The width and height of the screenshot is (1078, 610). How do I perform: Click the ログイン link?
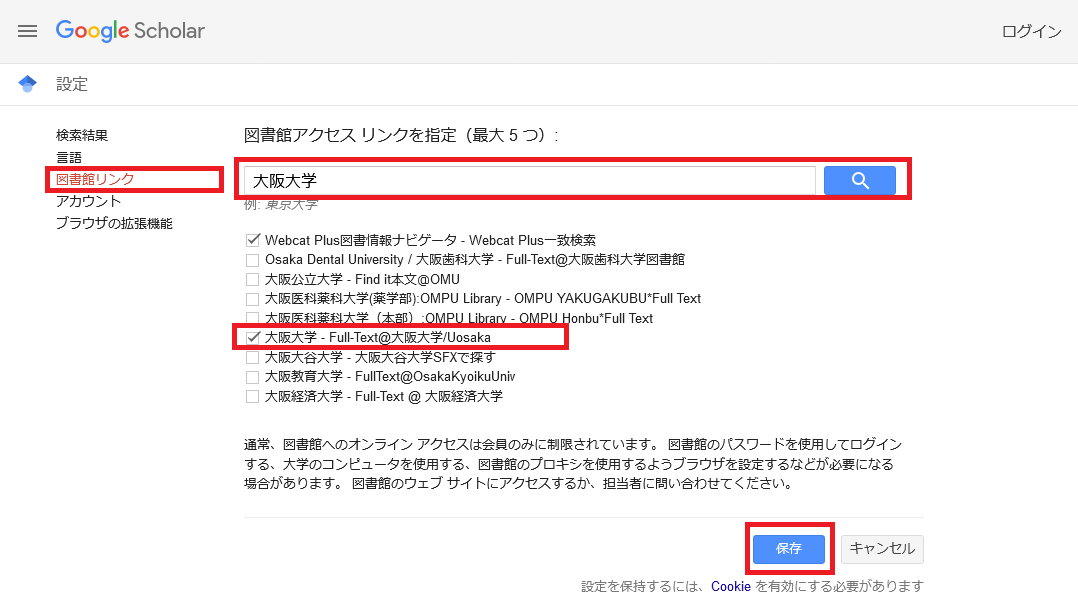[1031, 31]
